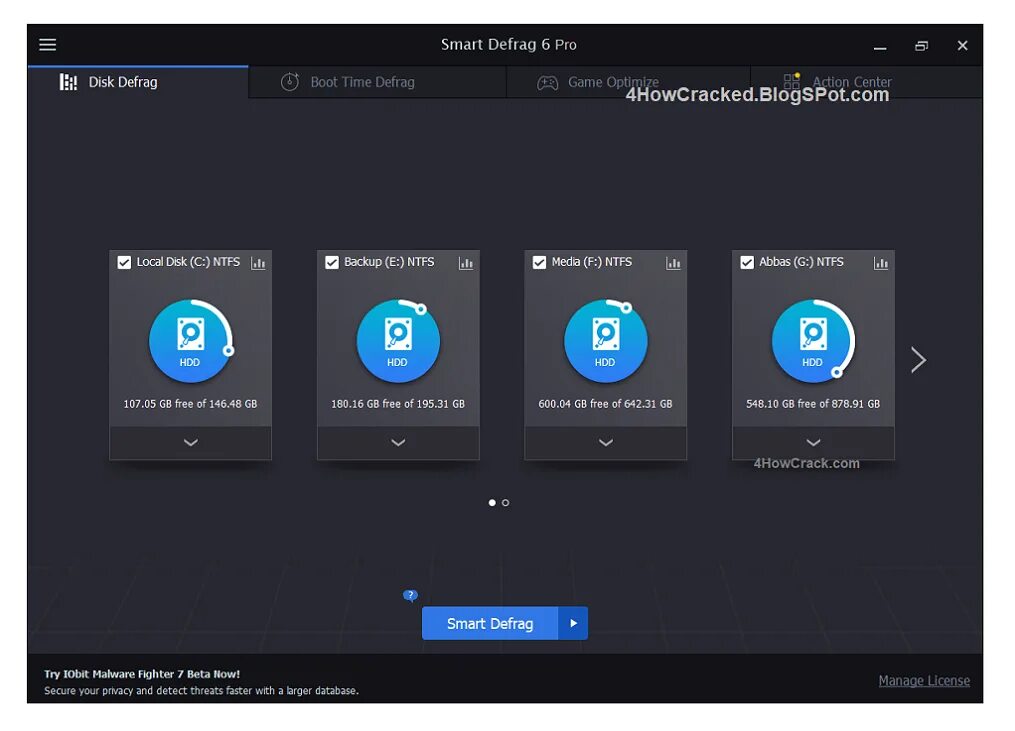1015x731 pixels.
Task: Expand options under Media (F:) card
Action: pyautogui.click(x=605, y=443)
